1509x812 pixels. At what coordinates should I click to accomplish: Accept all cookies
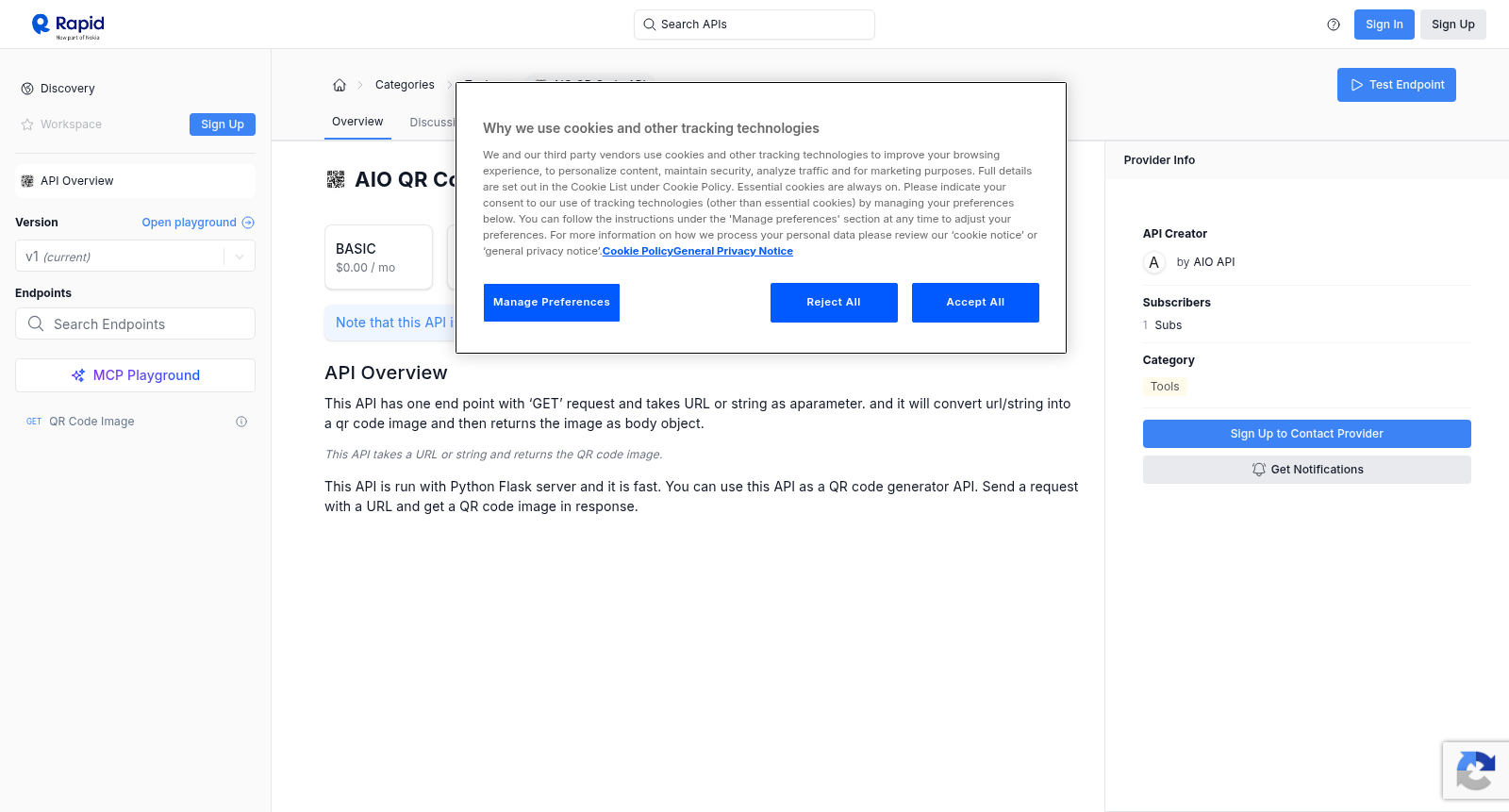[975, 303]
